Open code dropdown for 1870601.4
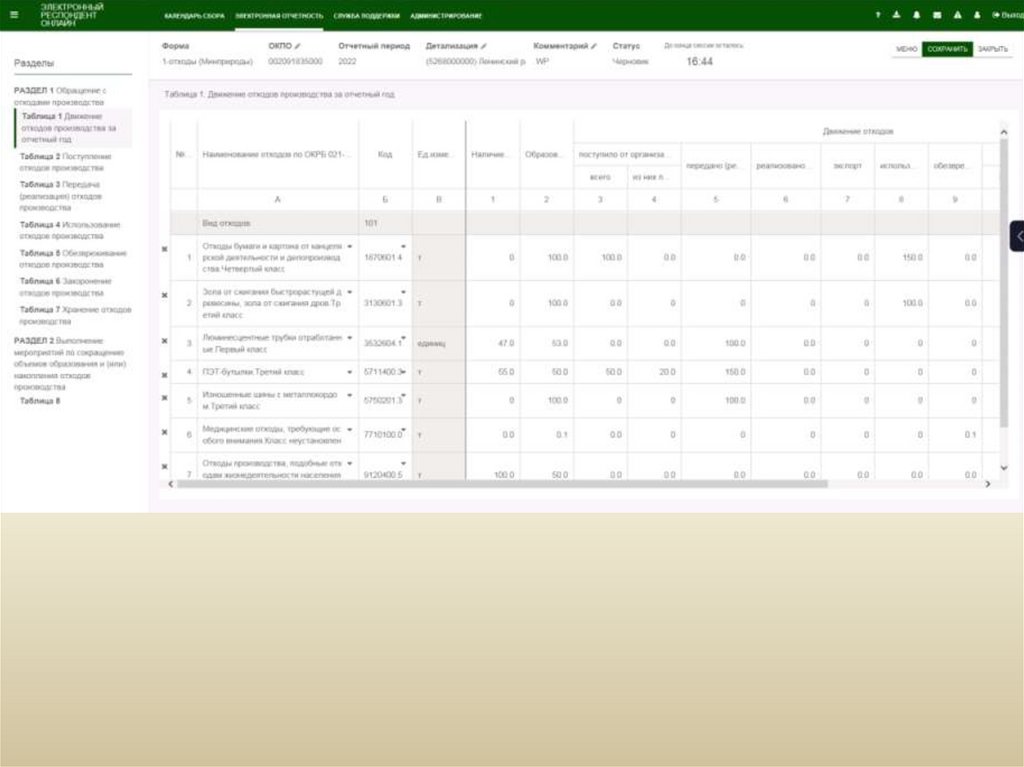The width and height of the screenshot is (1024, 767). pos(403,247)
